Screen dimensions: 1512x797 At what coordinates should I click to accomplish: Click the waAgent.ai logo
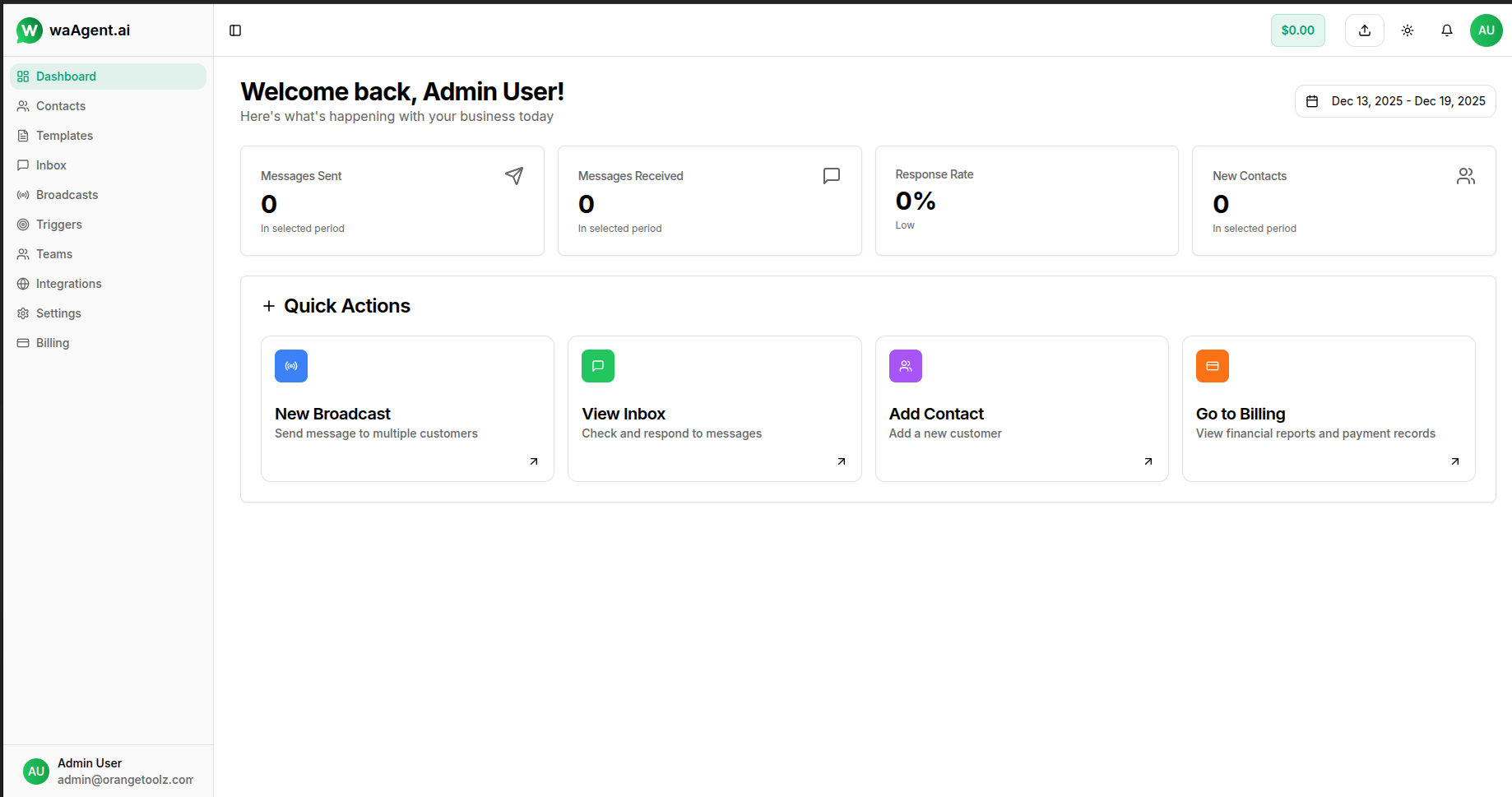[x=74, y=30]
